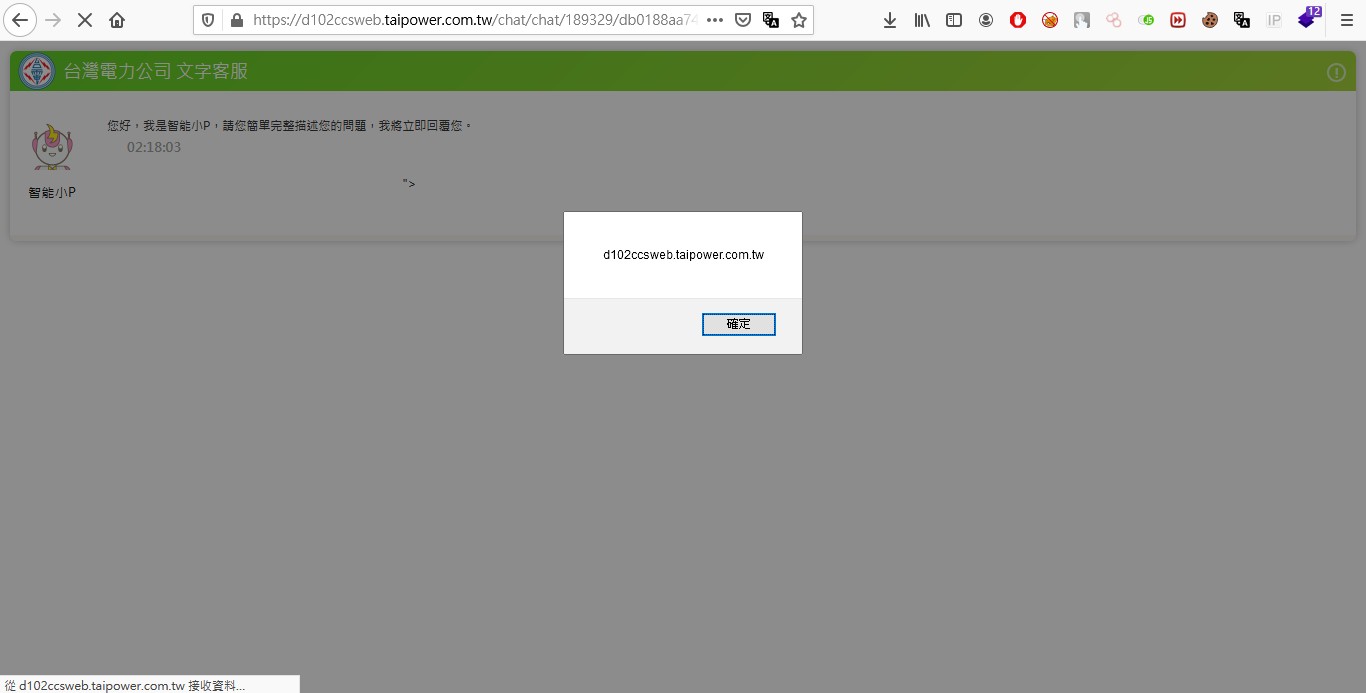Click the browser back arrow button
The width and height of the screenshot is (1366, 693).
(20, 20)
